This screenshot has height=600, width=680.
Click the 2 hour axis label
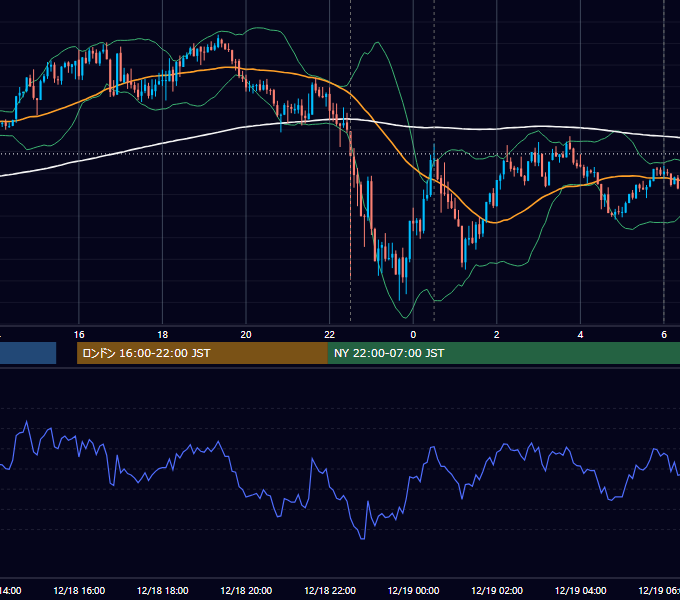click(x=497, y=335)
